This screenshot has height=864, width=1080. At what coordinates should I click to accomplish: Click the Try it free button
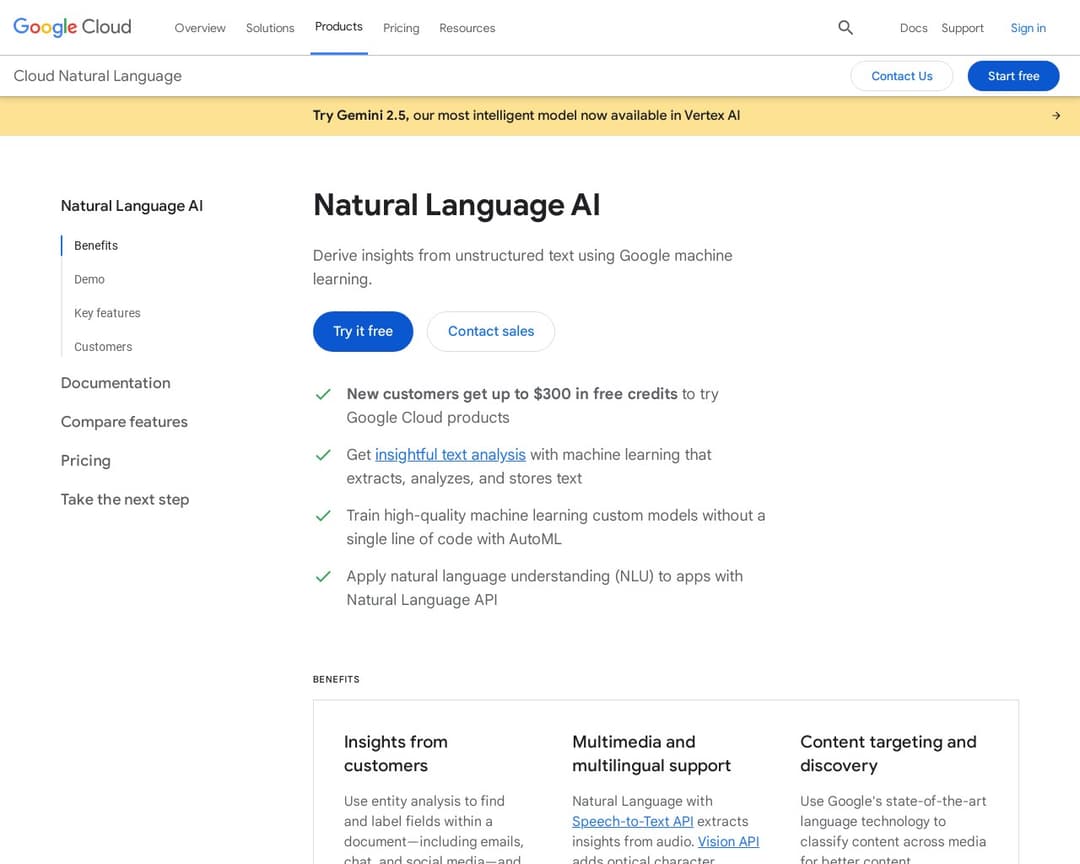click(363, 331)
